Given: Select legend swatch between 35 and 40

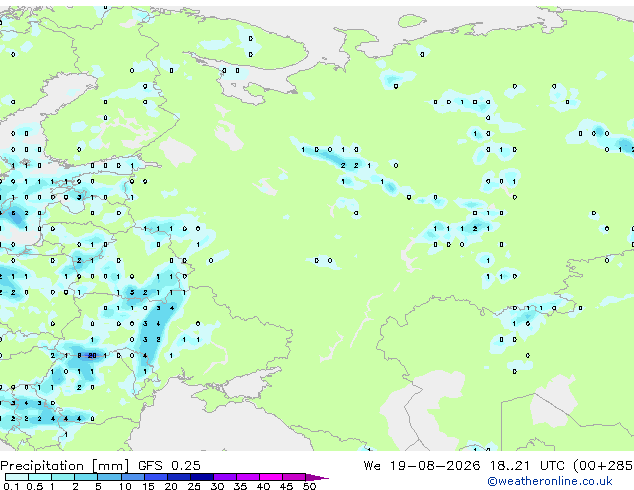Looking at the screenshot, I should pyautogui.click(x=248, y=477).
